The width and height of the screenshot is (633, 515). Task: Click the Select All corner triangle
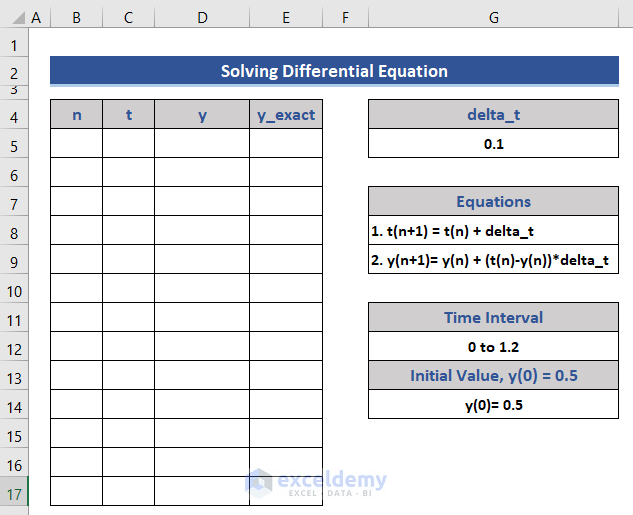tap(14, 18)
